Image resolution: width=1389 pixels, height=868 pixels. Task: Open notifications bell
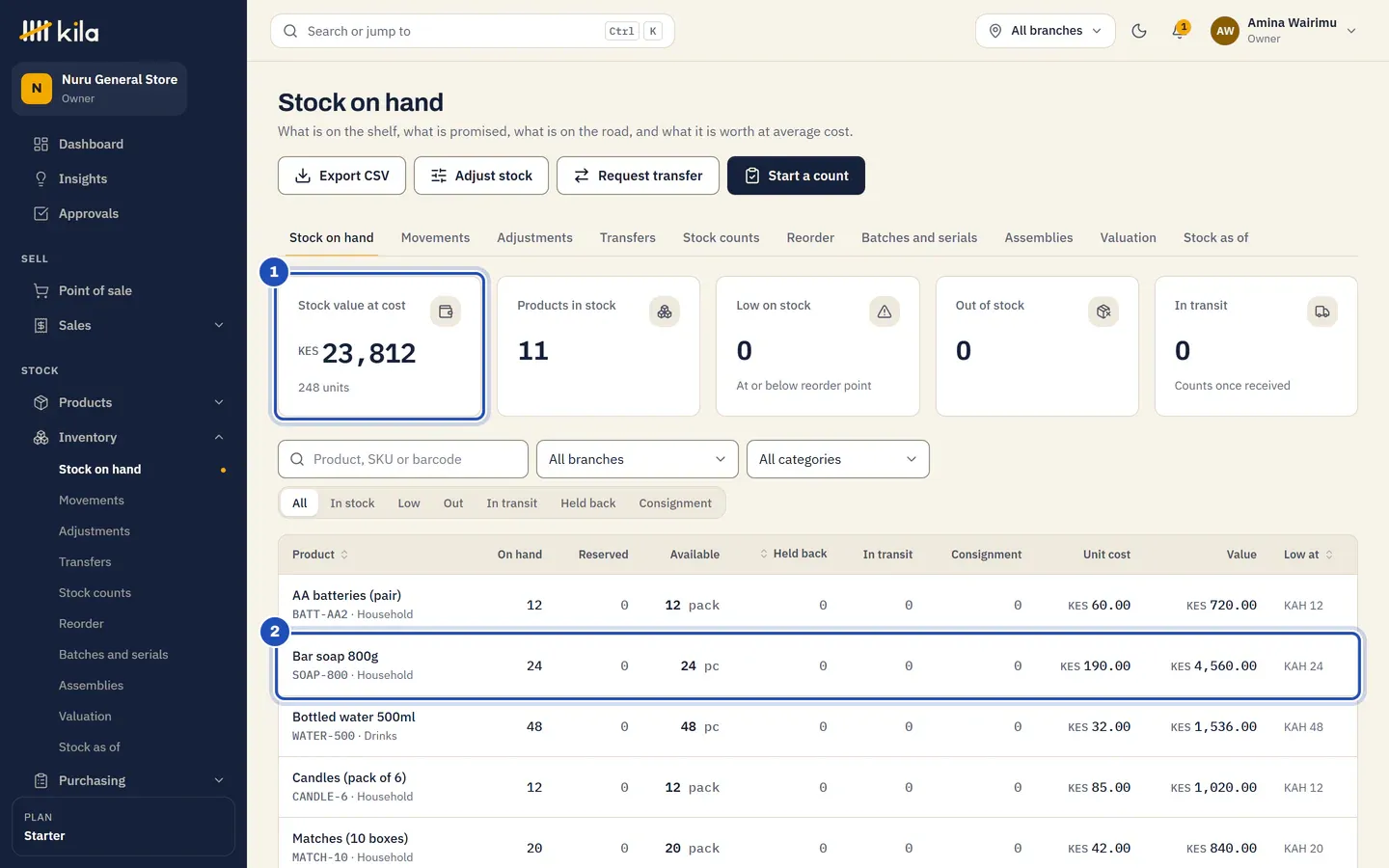click(1179, 31)
